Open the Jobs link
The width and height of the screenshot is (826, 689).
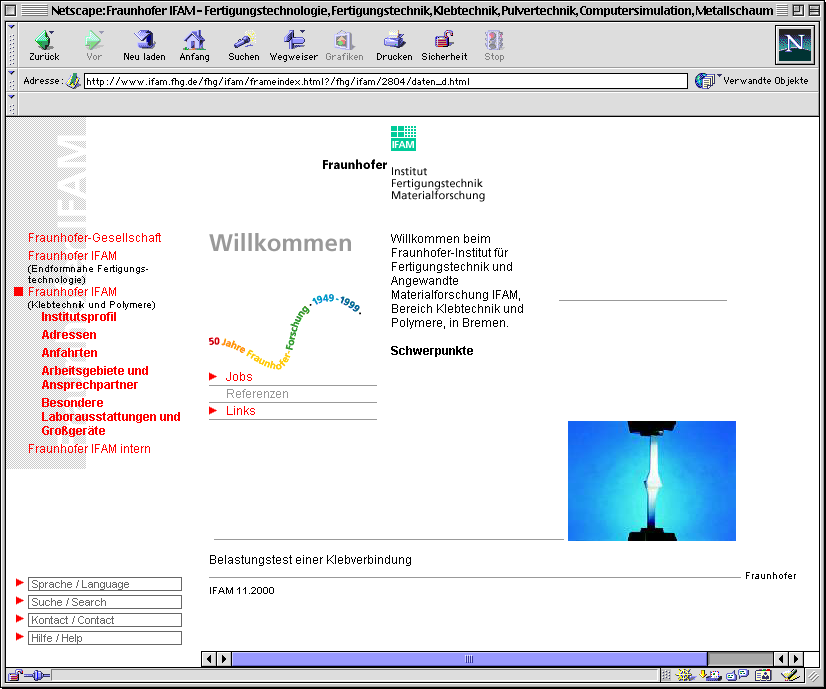pyautogui.click(x=239, y=377)
